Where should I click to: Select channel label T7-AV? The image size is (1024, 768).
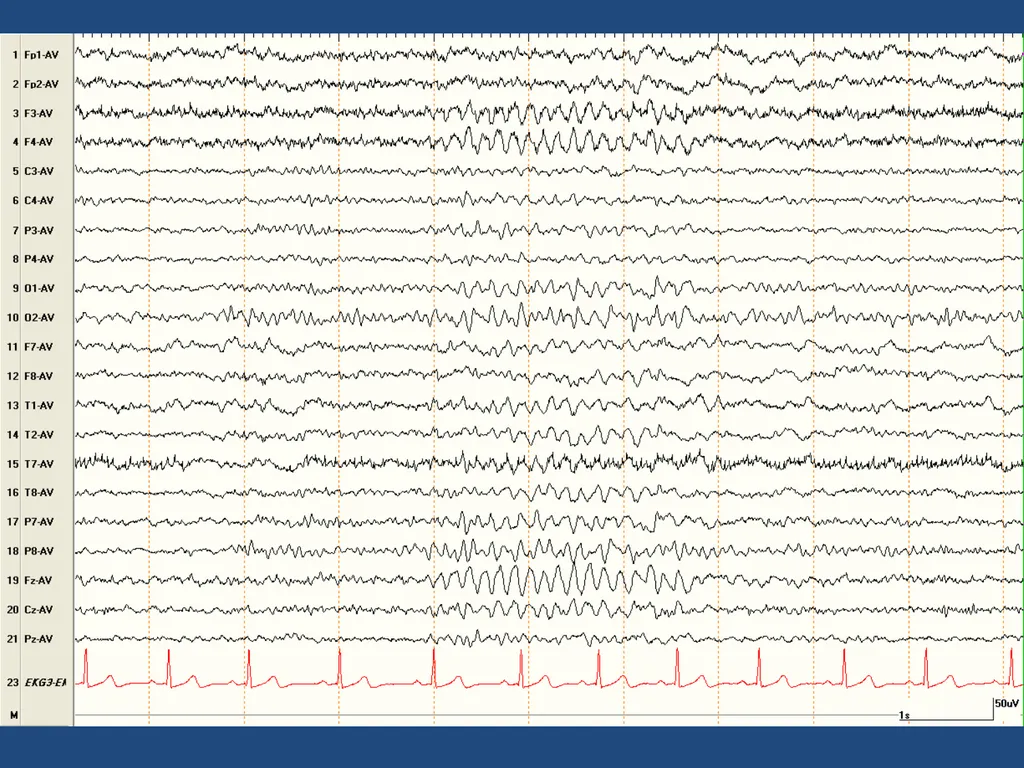(x=39, y=464)
